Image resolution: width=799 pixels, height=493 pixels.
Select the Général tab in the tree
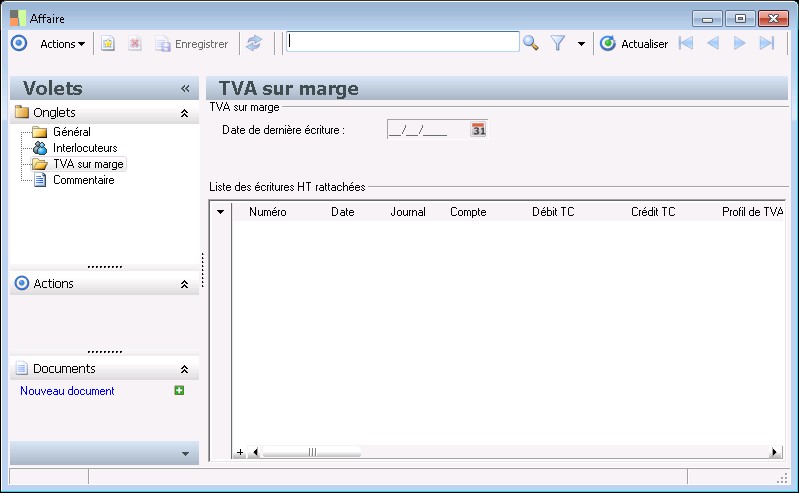pyautogui.click(x=72, y=132)
